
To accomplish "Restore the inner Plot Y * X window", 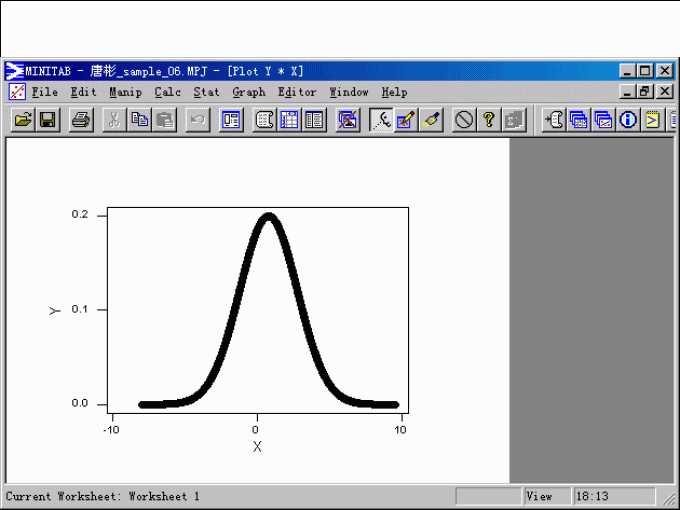I will click(645, 92).
